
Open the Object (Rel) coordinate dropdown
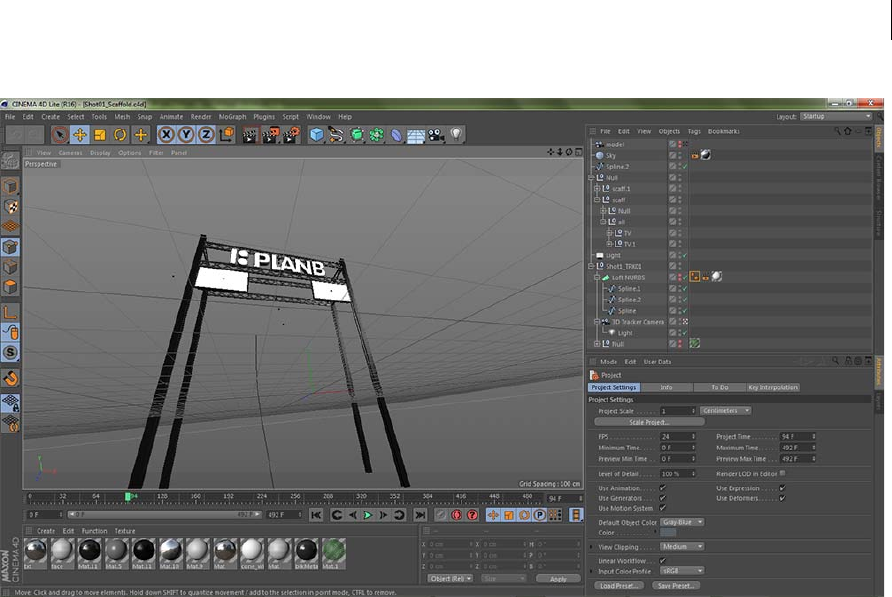pyautogui.click(x=450, y=578)
